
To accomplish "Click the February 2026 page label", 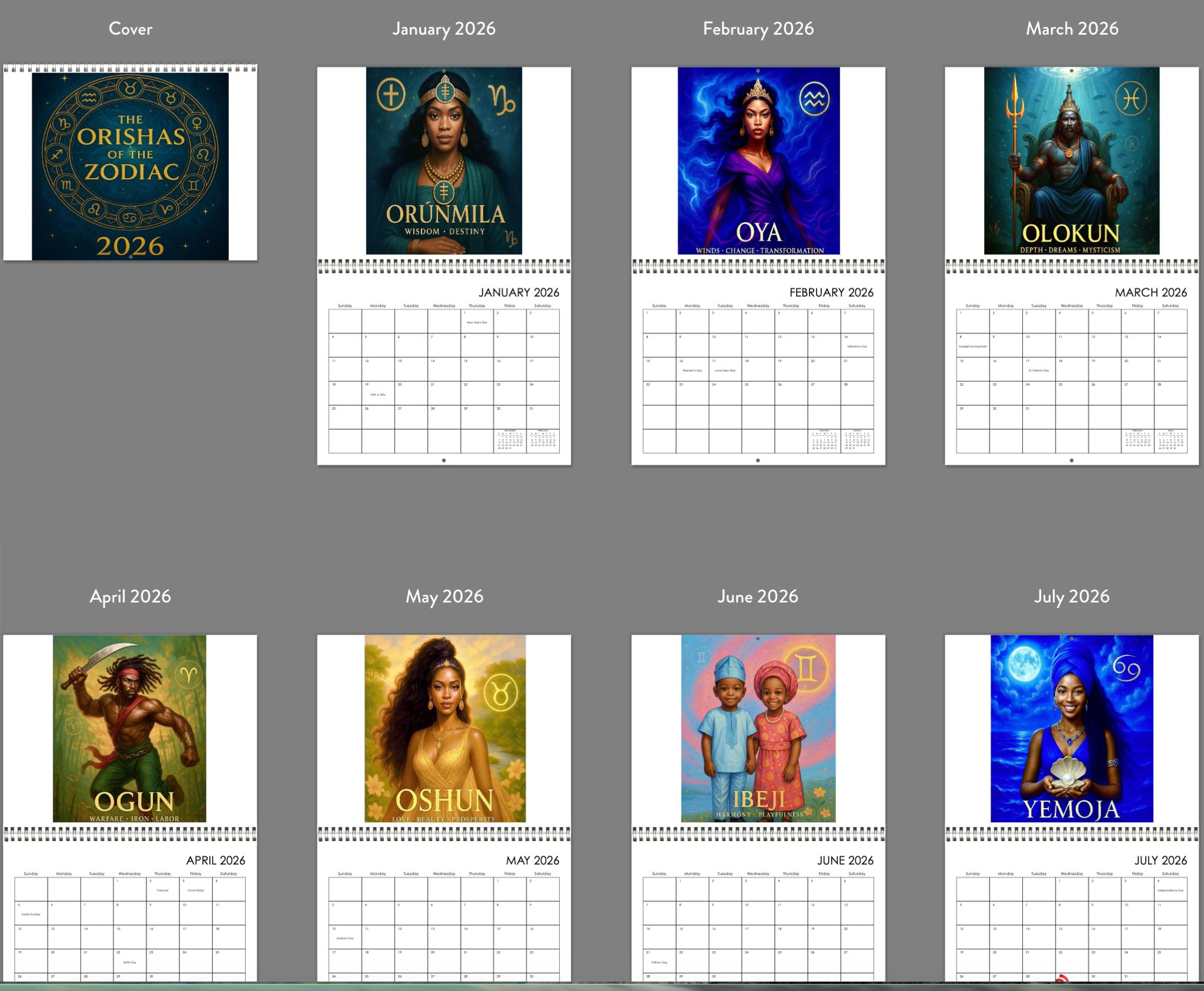I will click(758, 28).
